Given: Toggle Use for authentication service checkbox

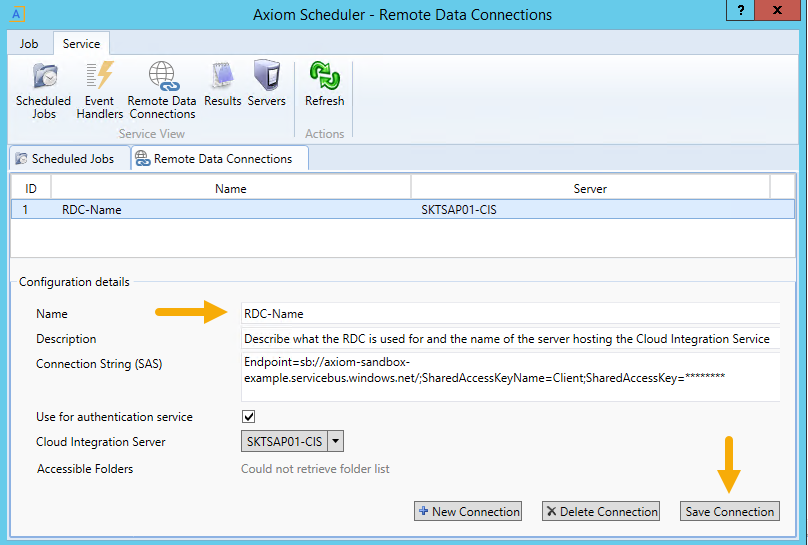Looking at the screenshot, I should click(x=248, y=416).
